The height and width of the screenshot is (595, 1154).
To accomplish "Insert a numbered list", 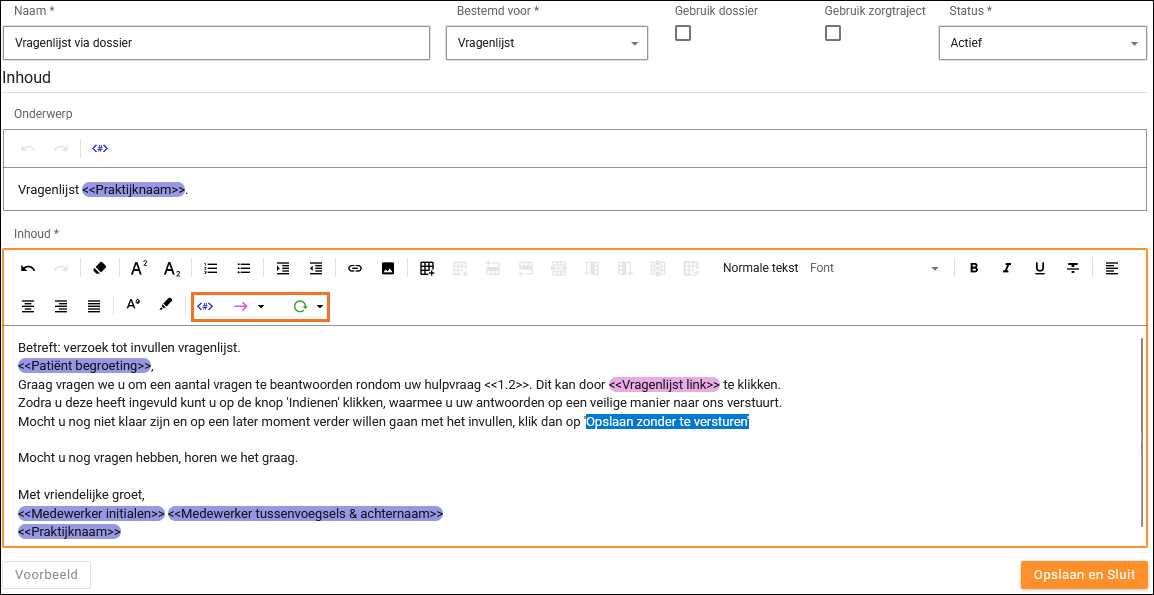I will (x=211, y=268).
